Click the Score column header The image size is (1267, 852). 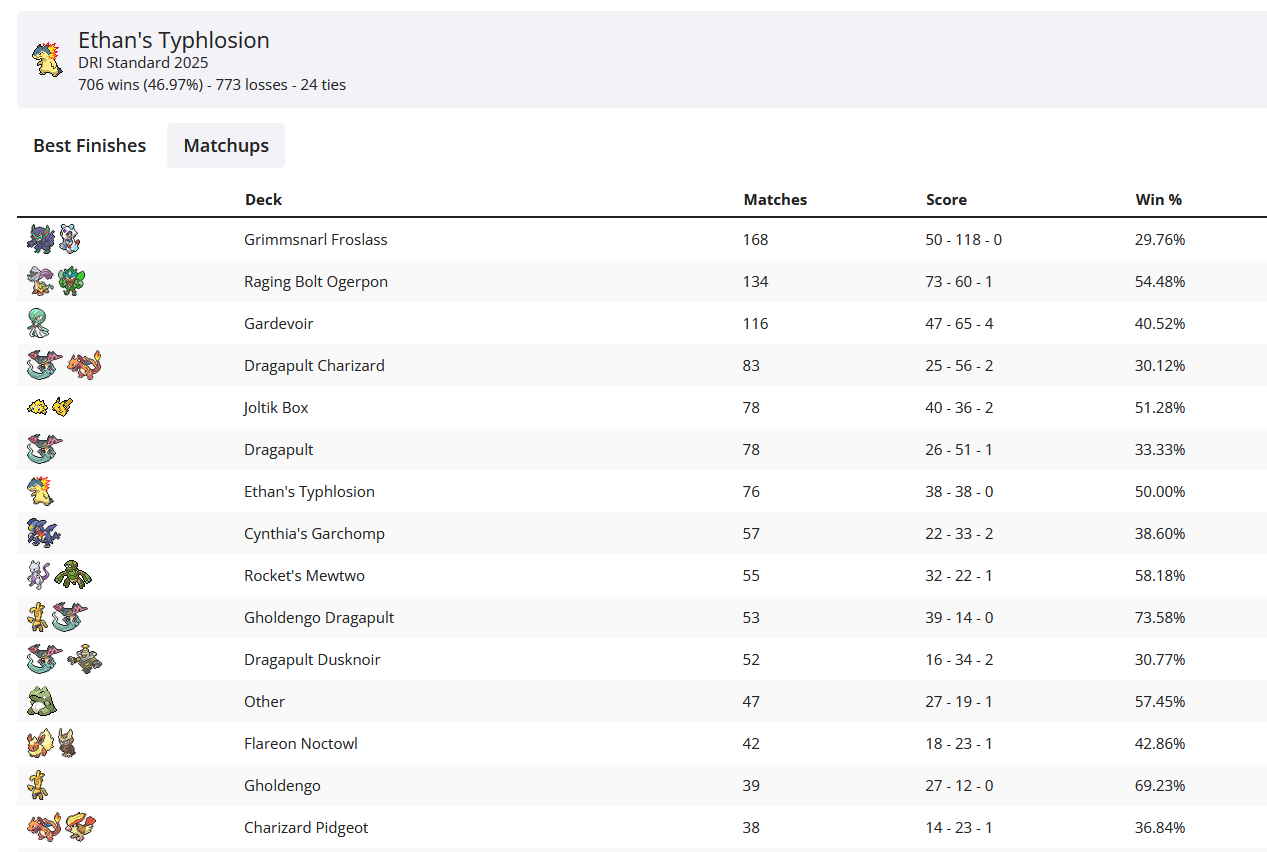tap(946, 200)
